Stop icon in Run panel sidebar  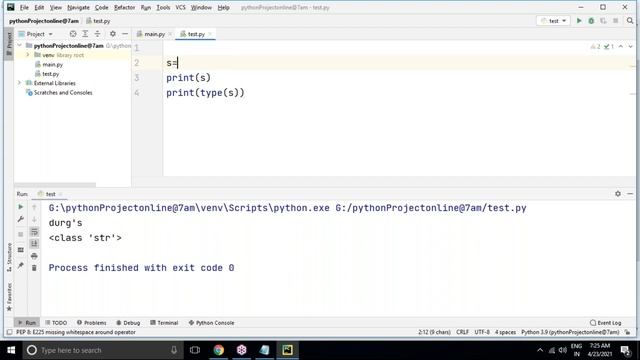click(x=20, y=234)
